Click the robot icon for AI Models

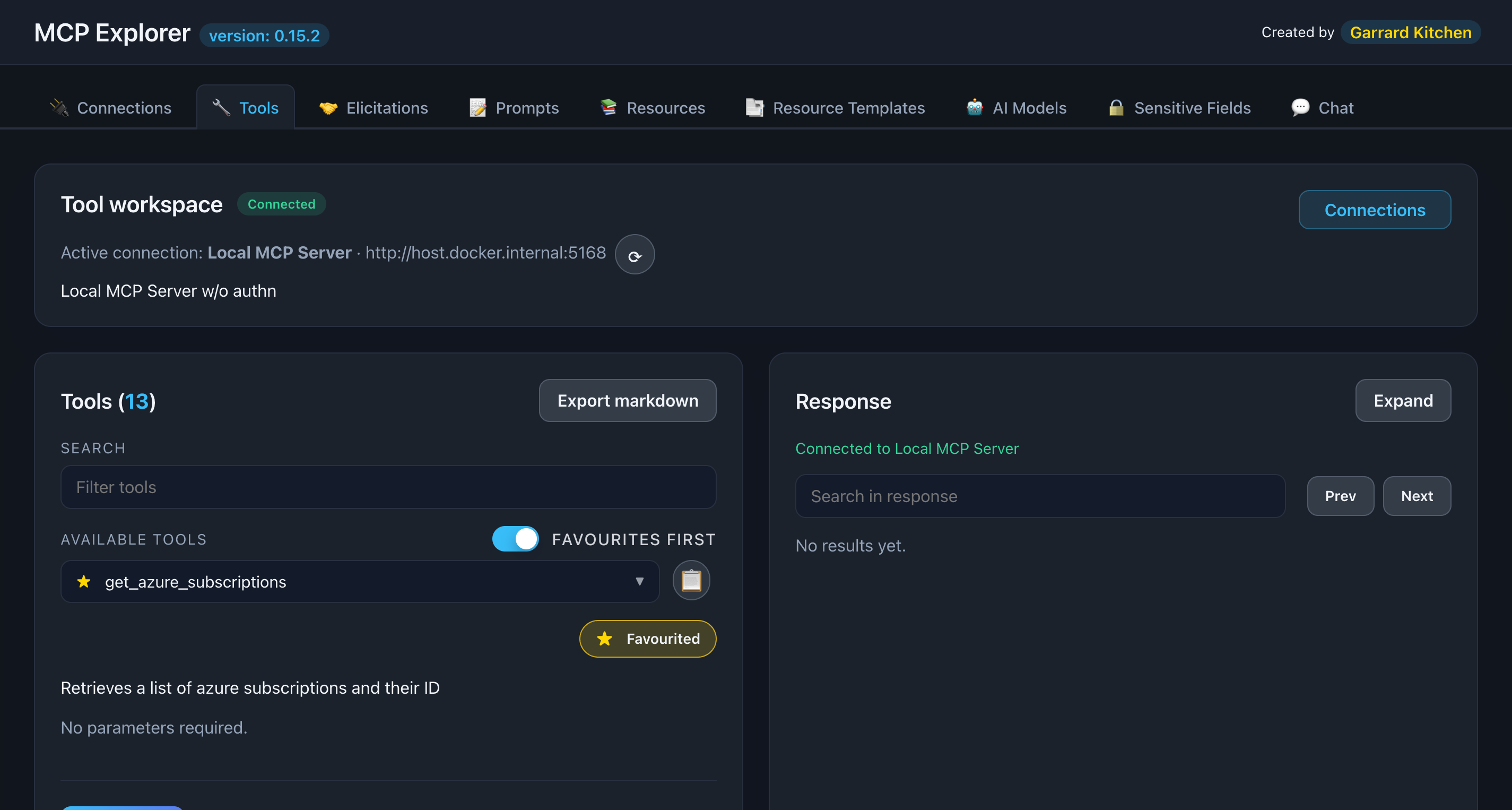click(x=975, y=108)
